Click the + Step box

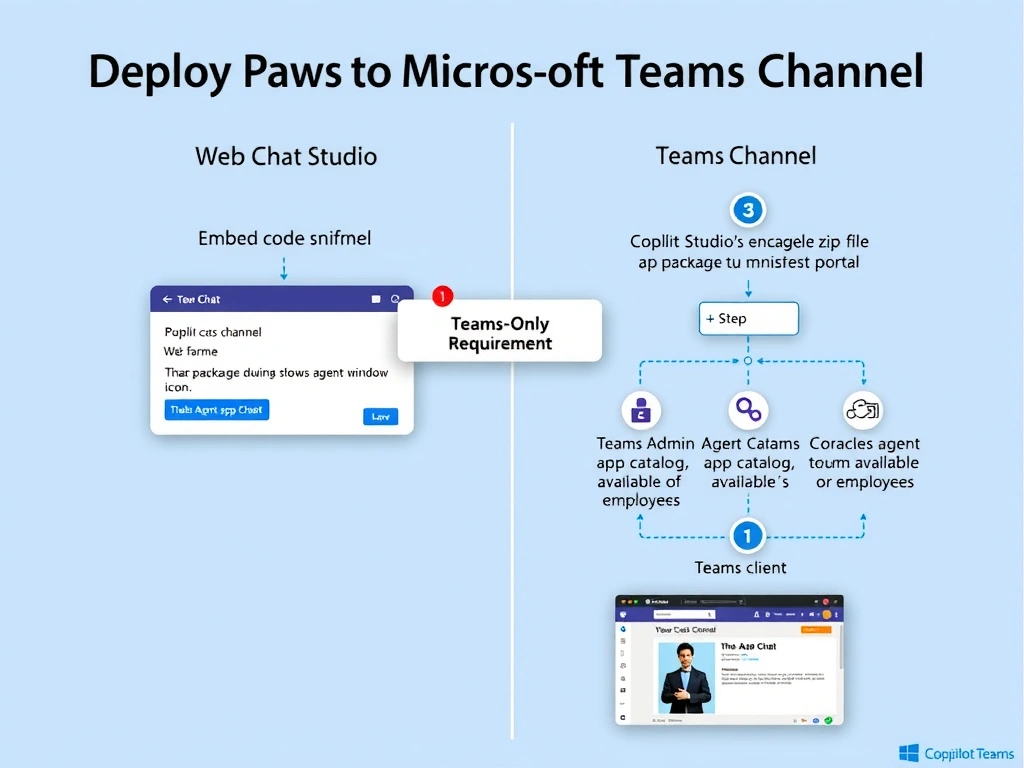point(748,319)
